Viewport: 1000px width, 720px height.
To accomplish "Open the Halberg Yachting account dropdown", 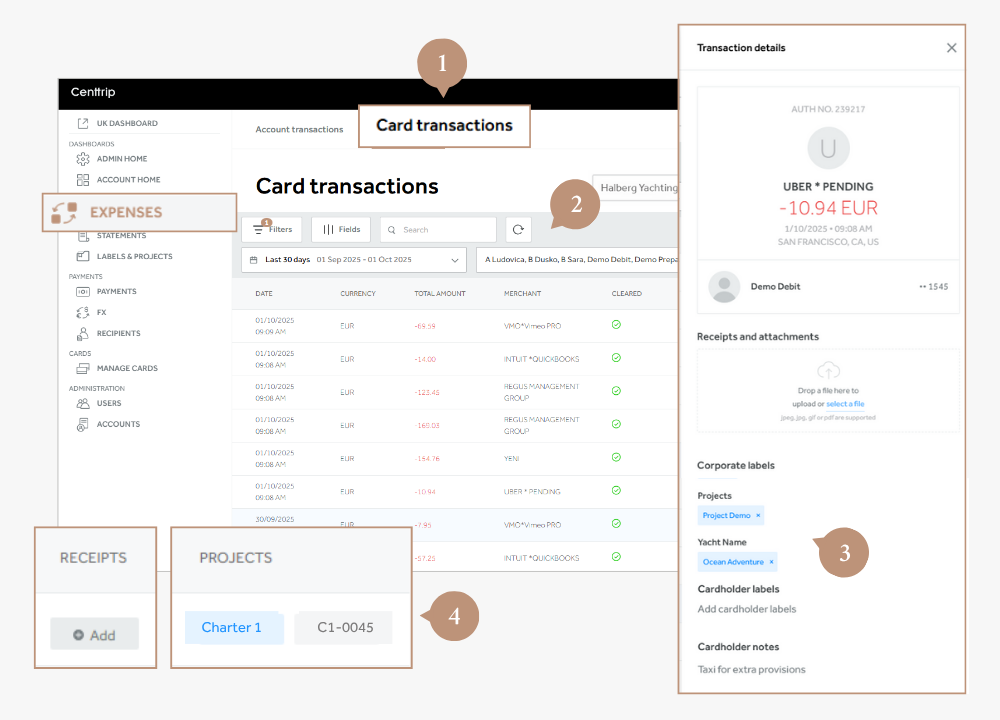I will click(636, 188).
